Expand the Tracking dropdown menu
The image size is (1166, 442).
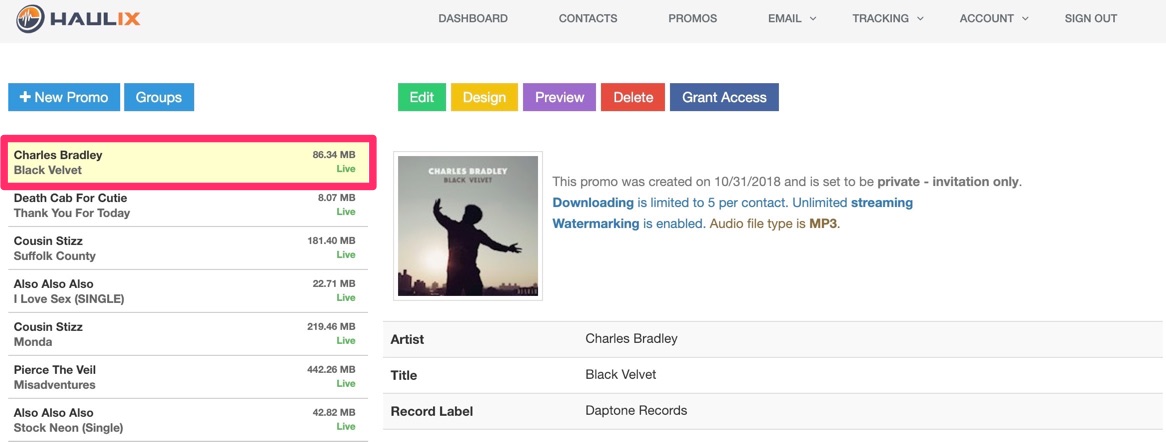coord(888,19)
